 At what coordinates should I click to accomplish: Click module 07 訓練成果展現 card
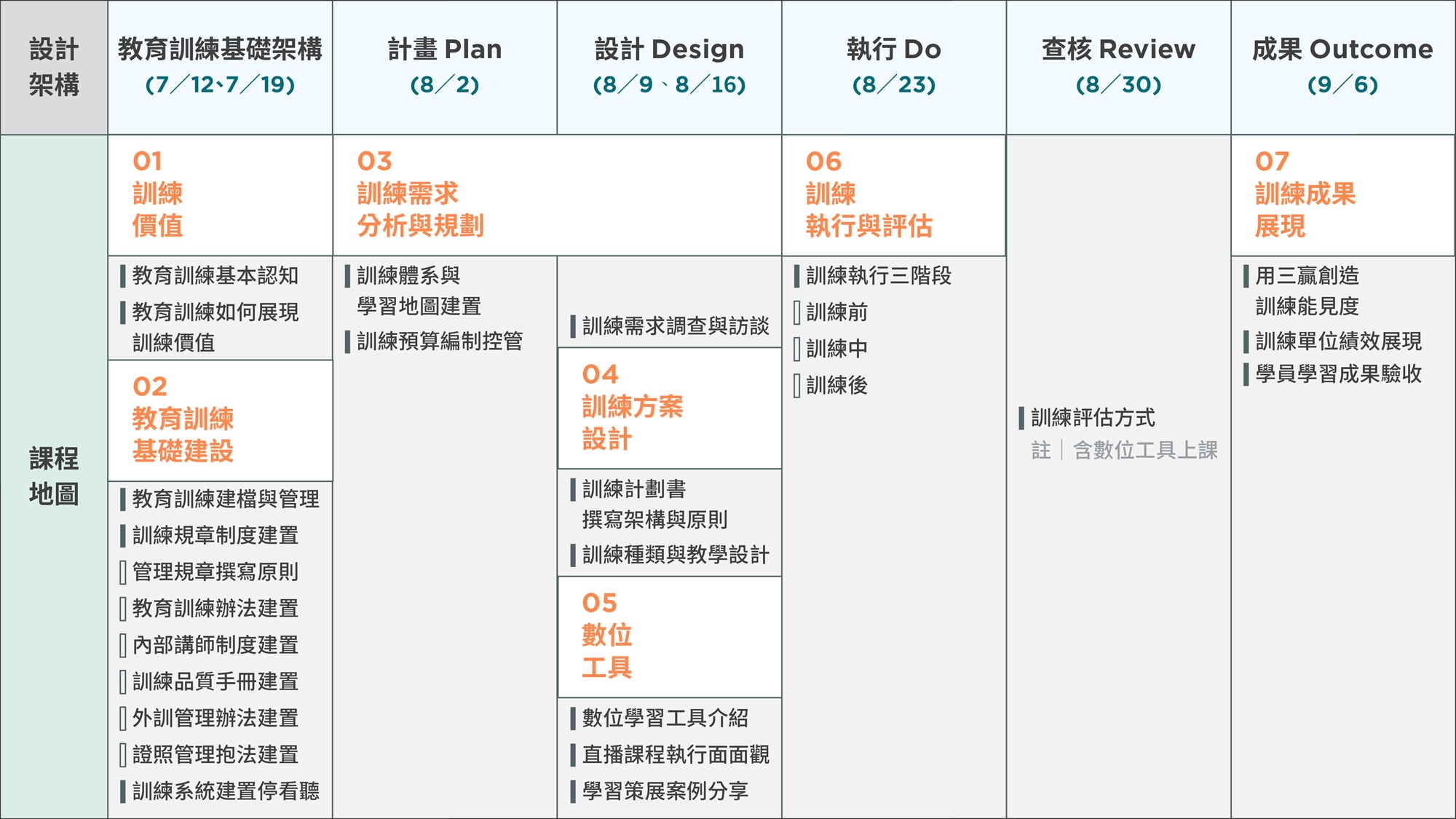(1342, 194)
